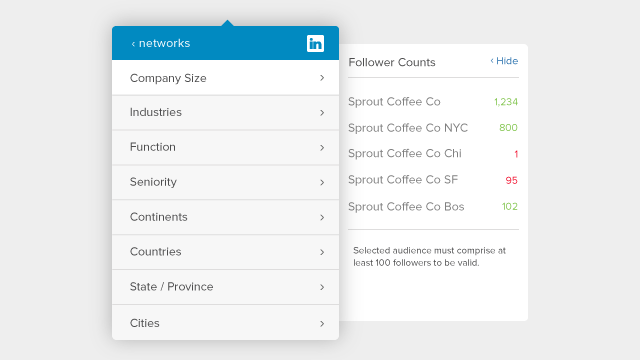Select the Seniority targeting option
Image resolution: width=640 pixels, height=360 pixels.
tap(225, 182)
